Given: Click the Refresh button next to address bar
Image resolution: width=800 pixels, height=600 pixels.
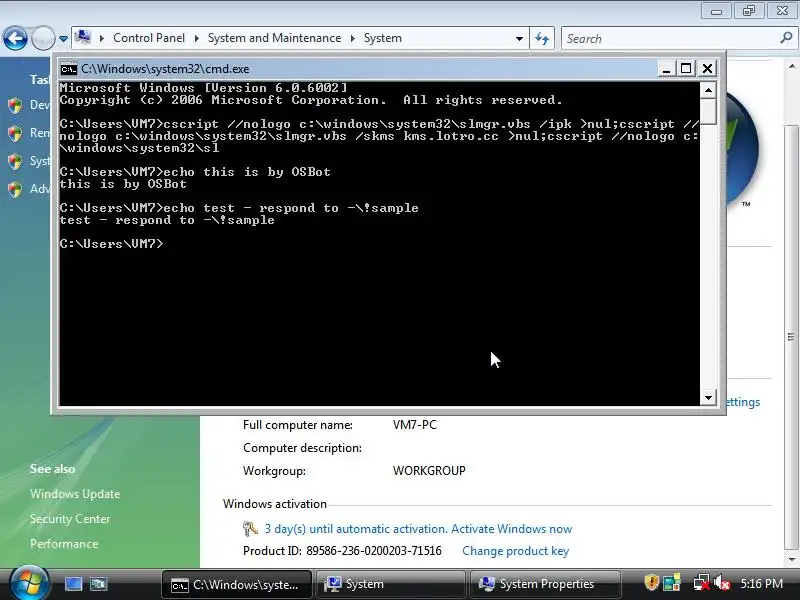Looking at the screenshot, I should [x=542, y=38].
